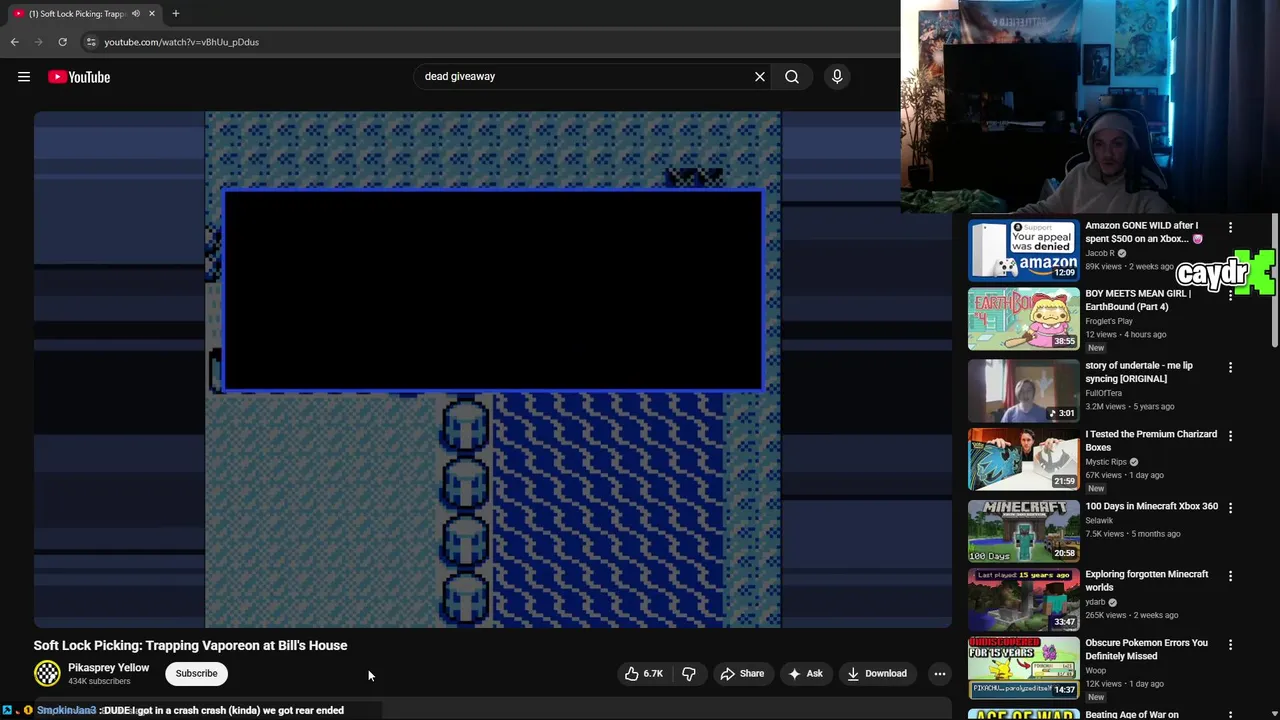Open the three-dot more actions menu
The height and width of the screenshot is (720, 1280).
939,674
